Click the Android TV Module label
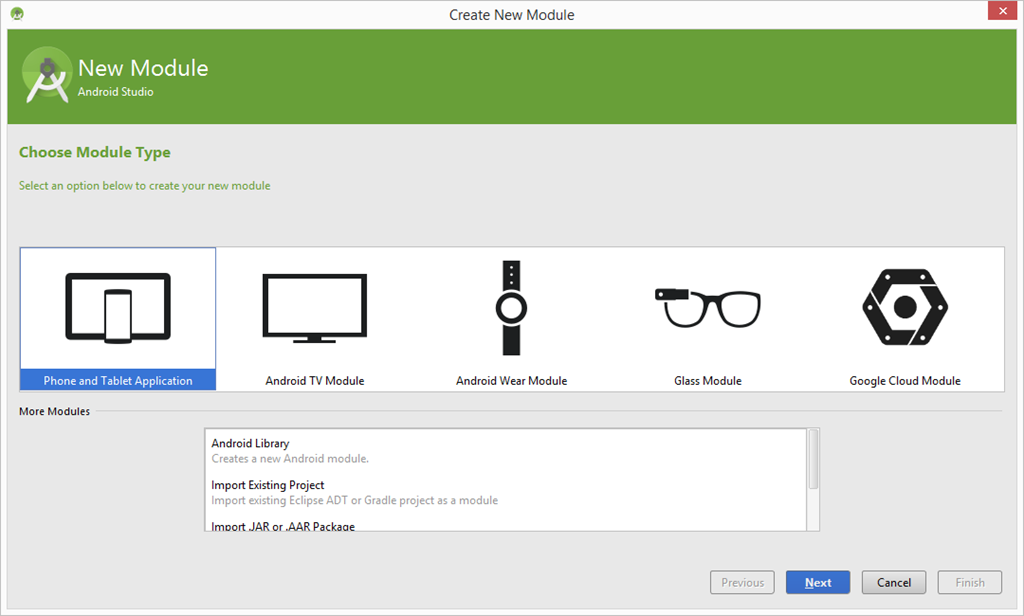The width and height of the screenshot is (1024, 616). (x=314, y=381)
